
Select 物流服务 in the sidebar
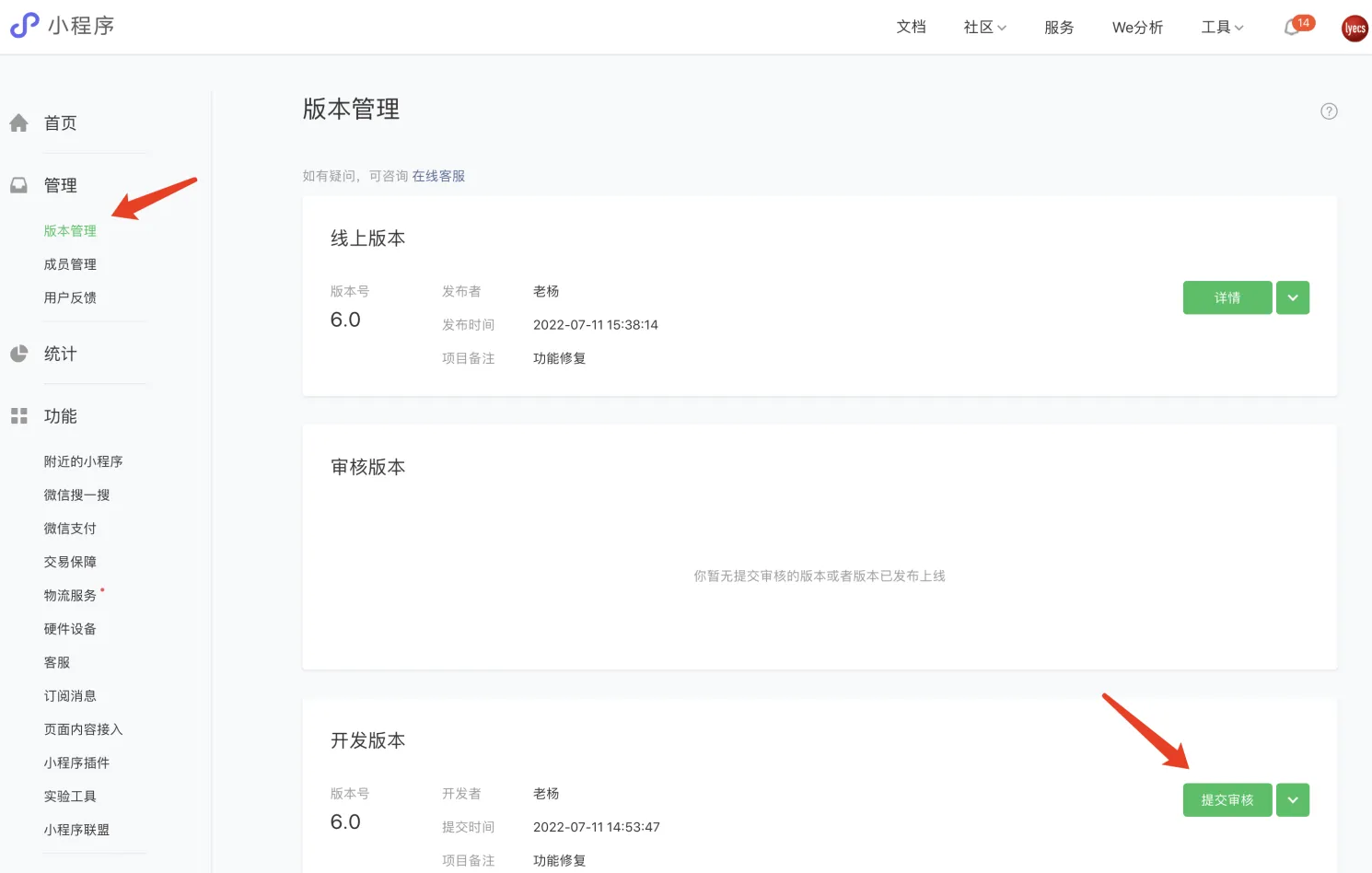[x=70, y=596]
